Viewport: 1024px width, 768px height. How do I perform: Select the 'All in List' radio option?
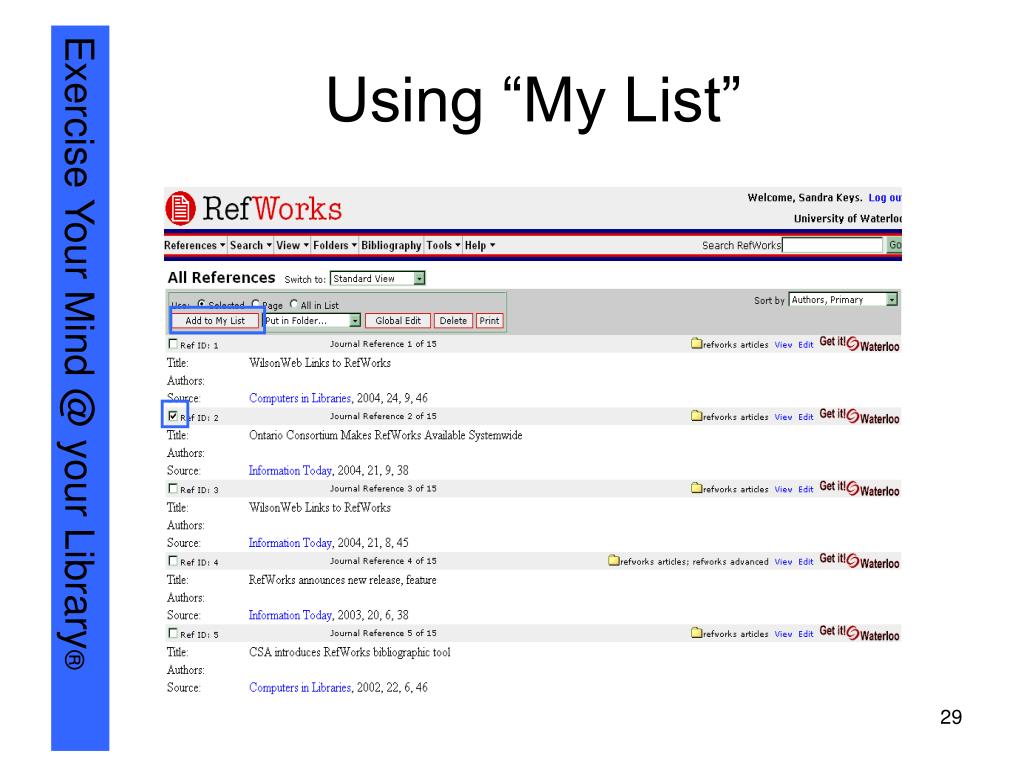click(294, 304)
